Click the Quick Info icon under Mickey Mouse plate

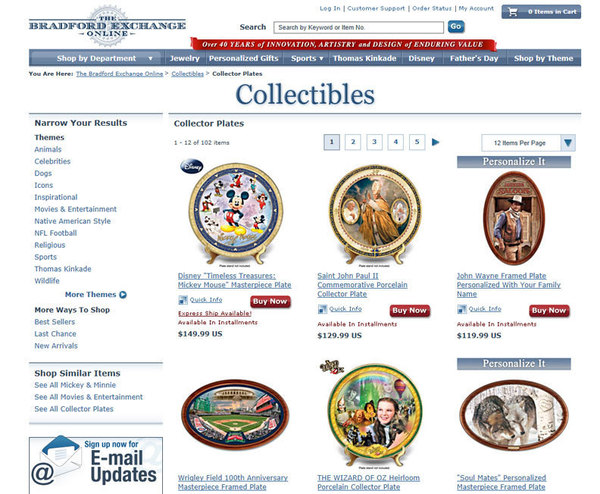[183, 300]
